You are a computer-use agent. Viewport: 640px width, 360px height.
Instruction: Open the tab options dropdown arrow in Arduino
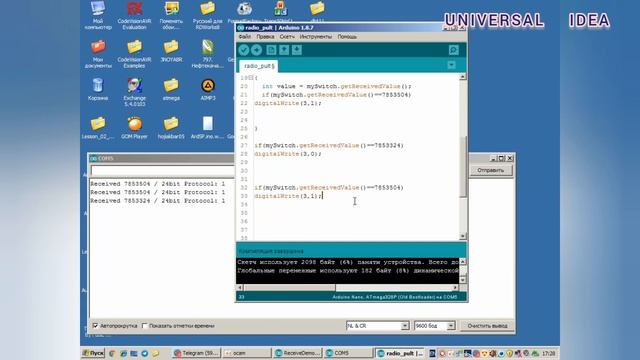pyautogui.click(x=451, y=65)
